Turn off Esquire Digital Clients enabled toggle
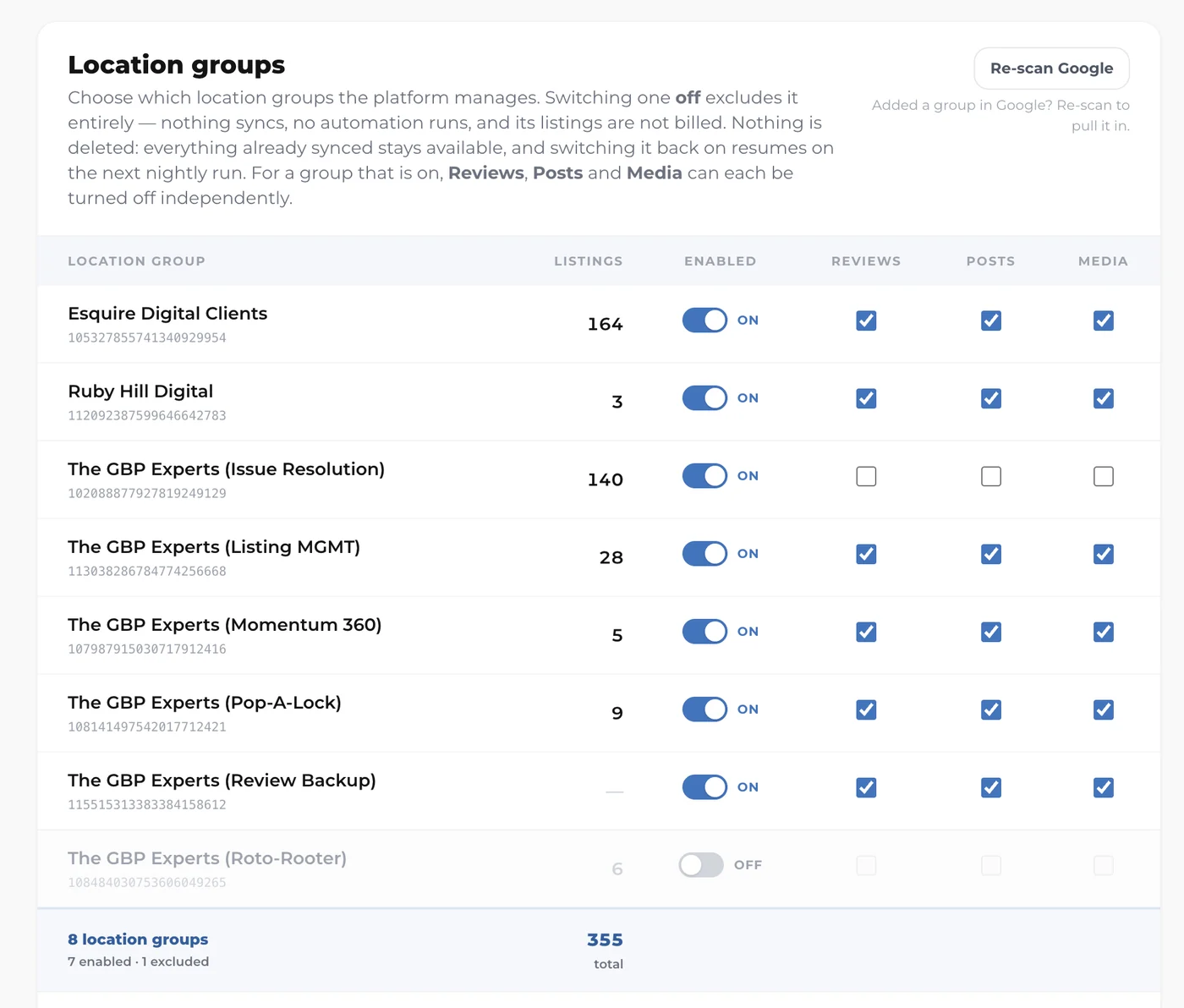The image size is (1184, 1008). coord(704,320)
